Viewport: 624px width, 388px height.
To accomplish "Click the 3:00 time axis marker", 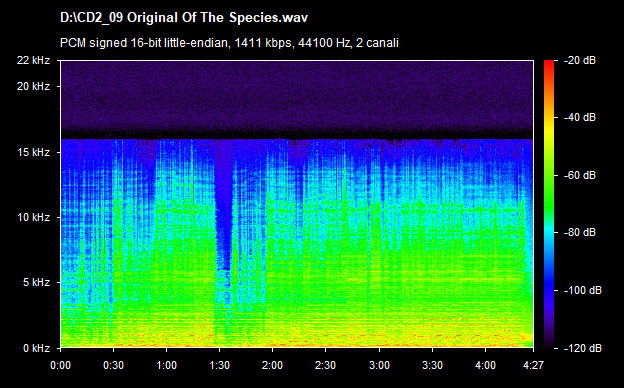I will coord(379,365).
